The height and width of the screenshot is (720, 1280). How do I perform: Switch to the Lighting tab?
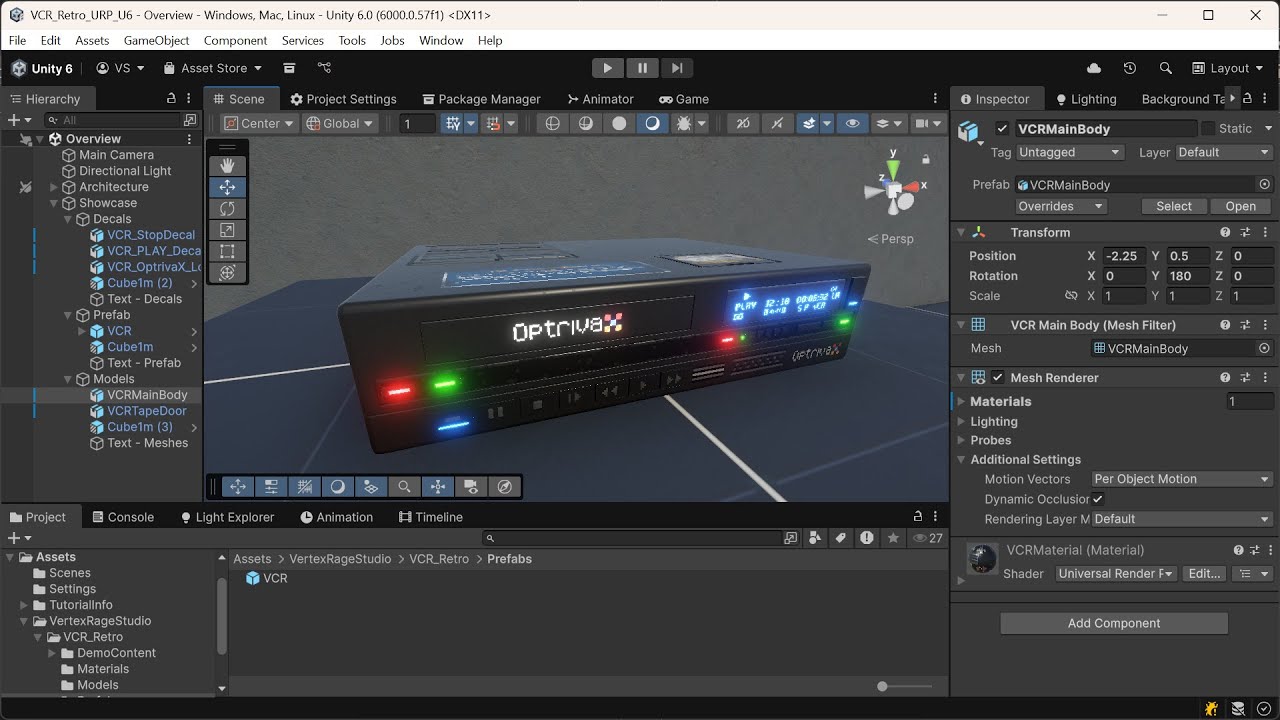[1086, 99]
